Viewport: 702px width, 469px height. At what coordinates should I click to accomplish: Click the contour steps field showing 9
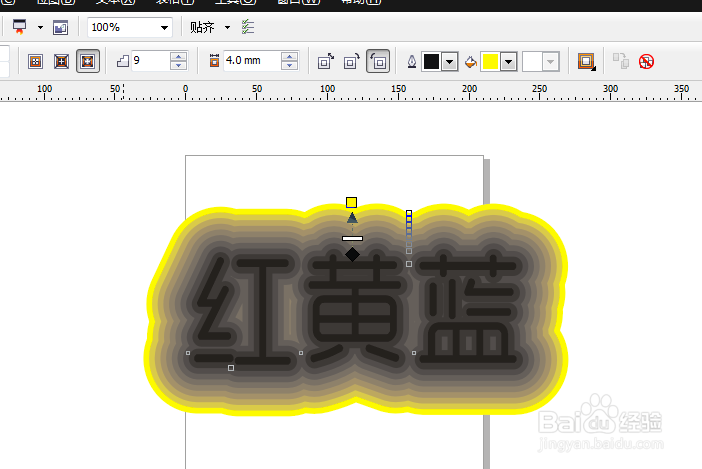click(150, 60)
